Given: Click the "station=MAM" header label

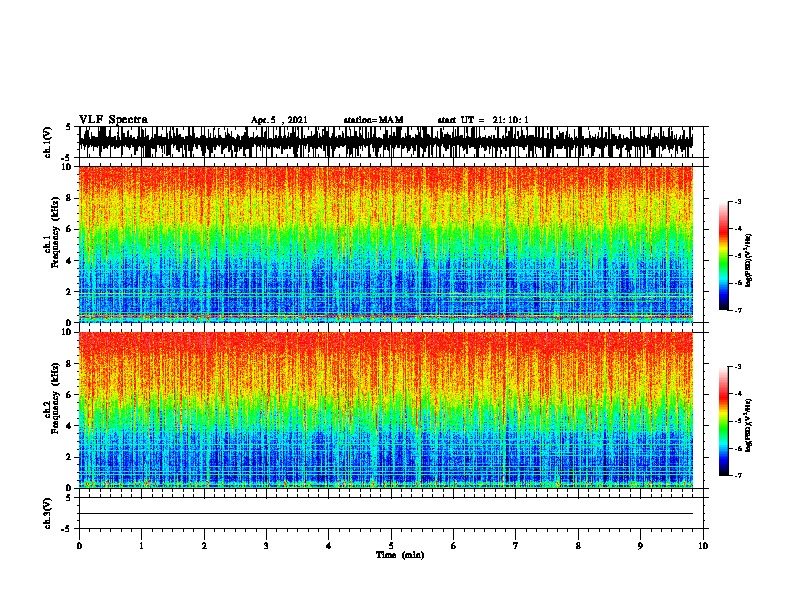Looking at the screenshot, I should pyautogui.click(x=373, y=120).
